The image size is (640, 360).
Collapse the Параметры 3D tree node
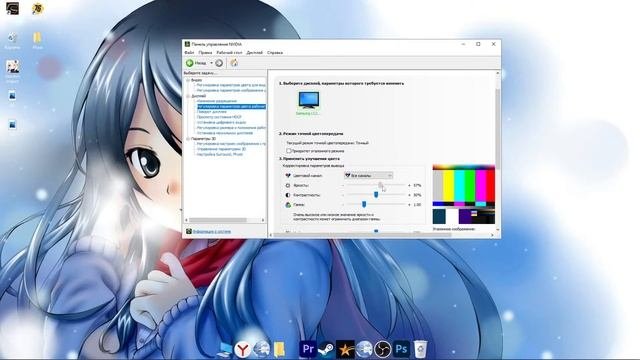click(188, 139)
